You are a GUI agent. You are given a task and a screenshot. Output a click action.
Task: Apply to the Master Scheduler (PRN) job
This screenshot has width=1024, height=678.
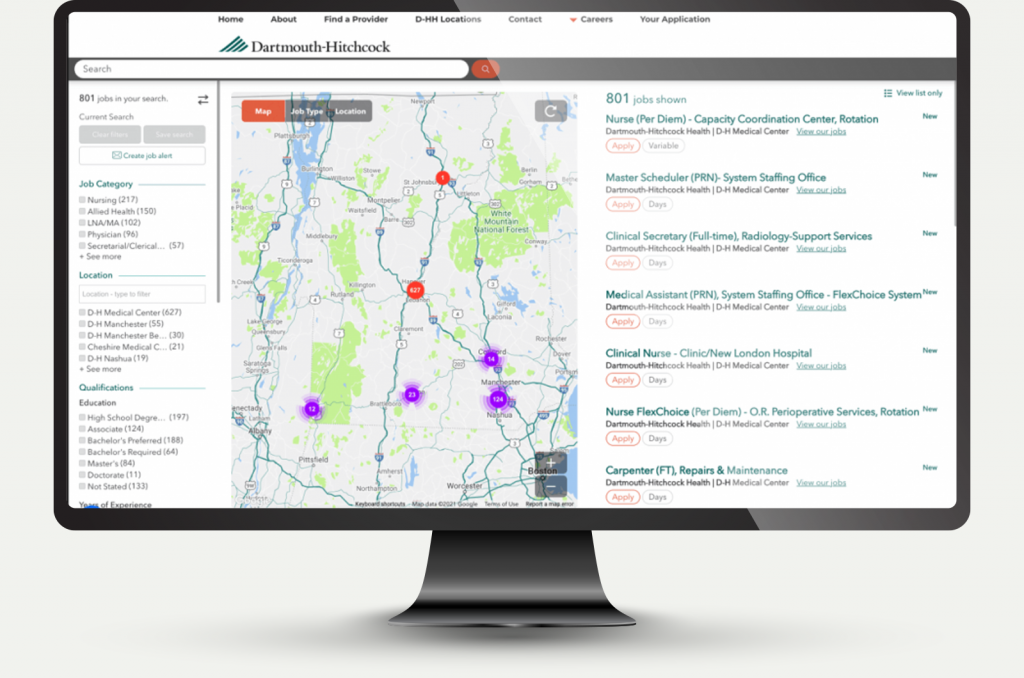click(x=622, y=204)
